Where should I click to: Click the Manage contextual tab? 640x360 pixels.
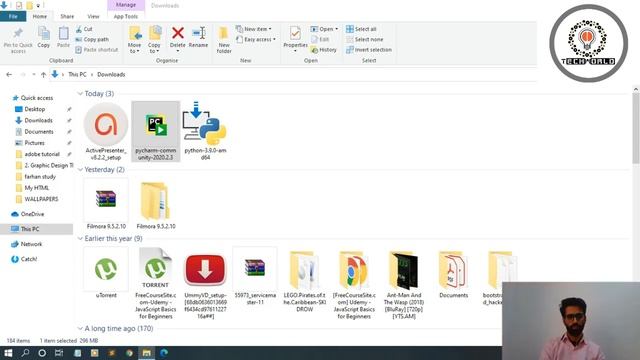126,5
